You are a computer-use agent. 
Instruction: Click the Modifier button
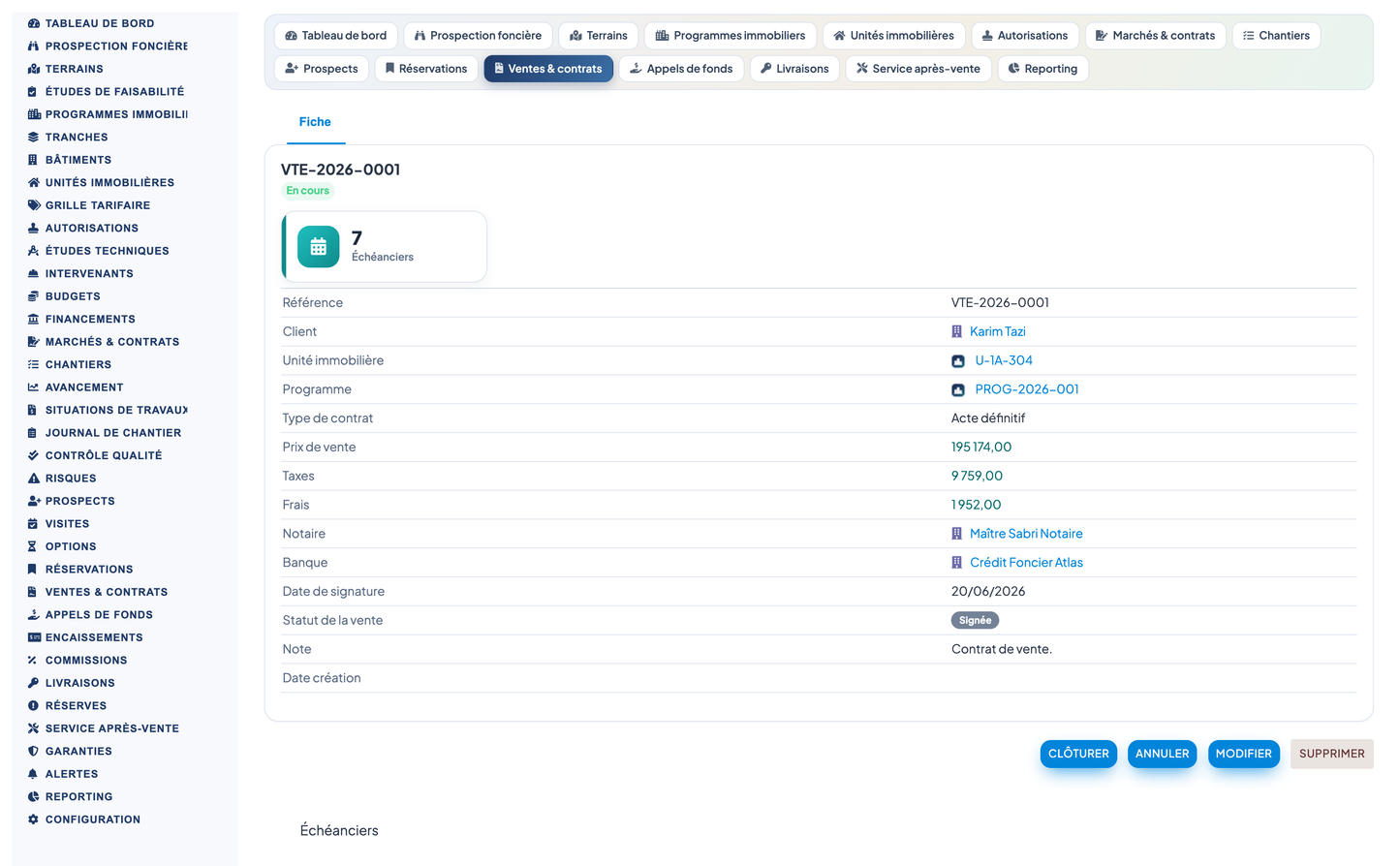1243,754
